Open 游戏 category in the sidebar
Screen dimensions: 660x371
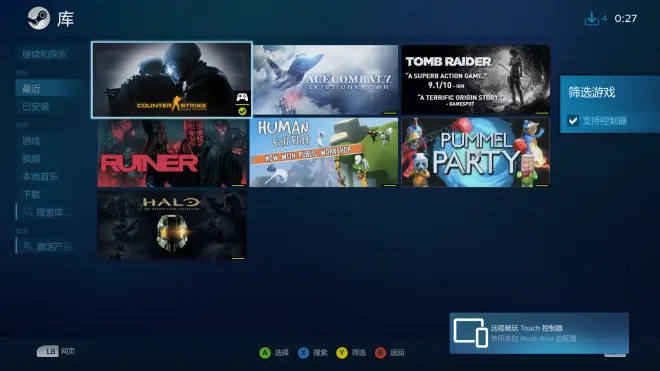pos(31,141)
